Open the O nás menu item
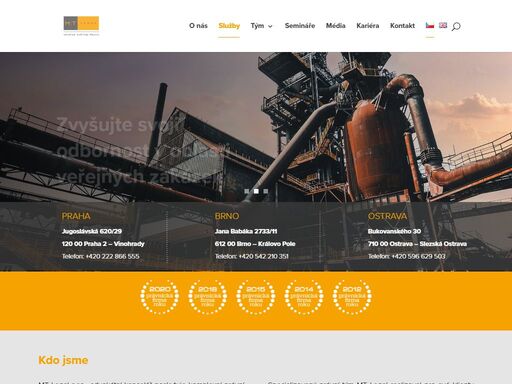Image resolution: width=512 pixels, height=384 pixels. [x=198, y=26]
